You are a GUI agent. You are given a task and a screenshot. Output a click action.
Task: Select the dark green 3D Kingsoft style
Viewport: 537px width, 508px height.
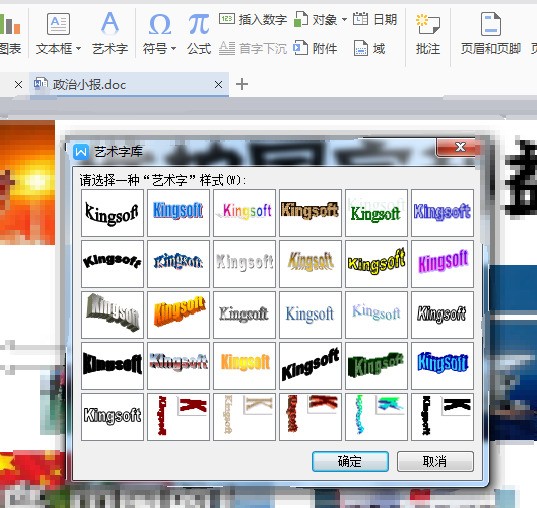tap(376, 365)
